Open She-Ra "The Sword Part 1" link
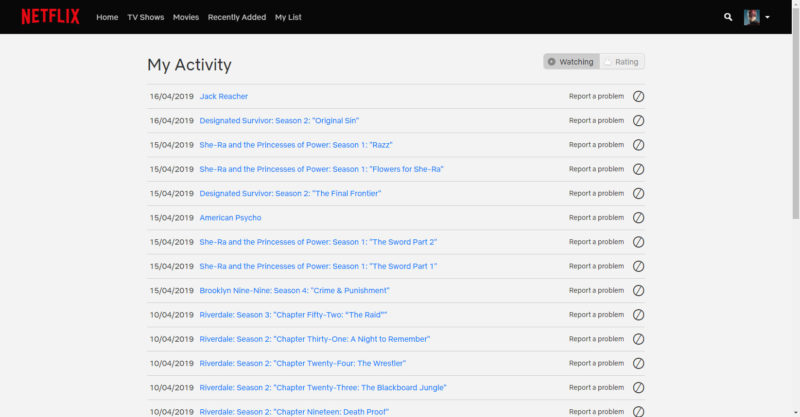The height and width of the screenshot is (417, 800). 318,266
